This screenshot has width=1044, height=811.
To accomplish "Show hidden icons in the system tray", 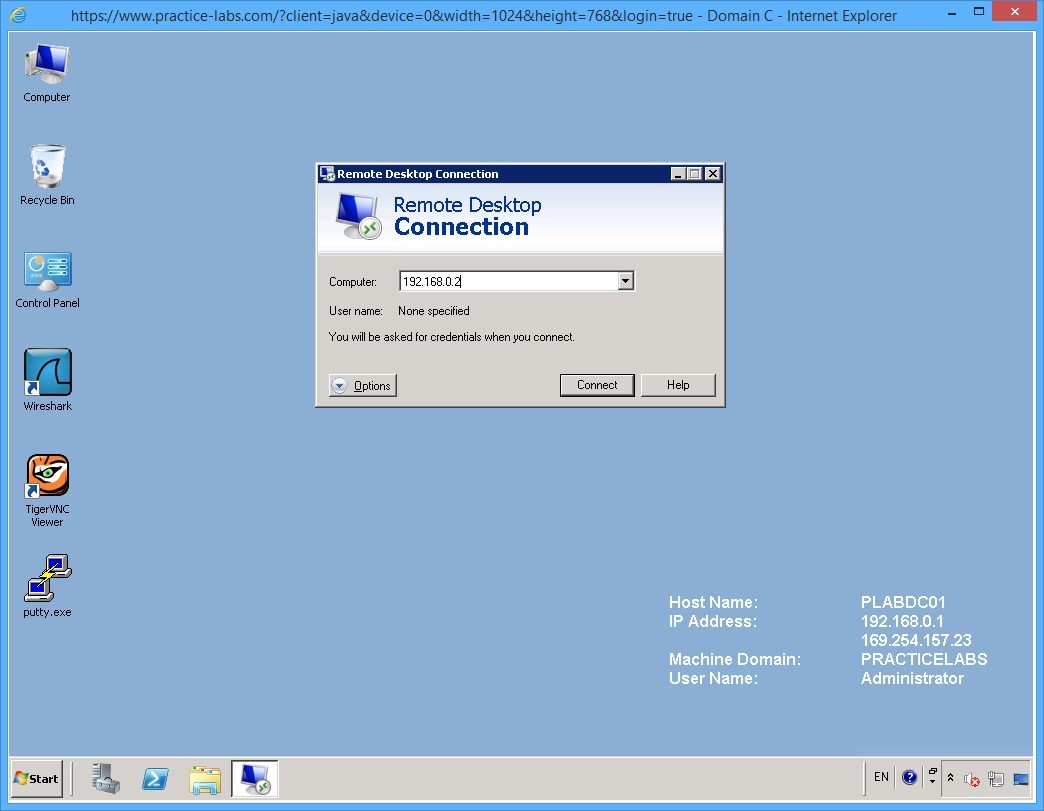I will [951, 777].
